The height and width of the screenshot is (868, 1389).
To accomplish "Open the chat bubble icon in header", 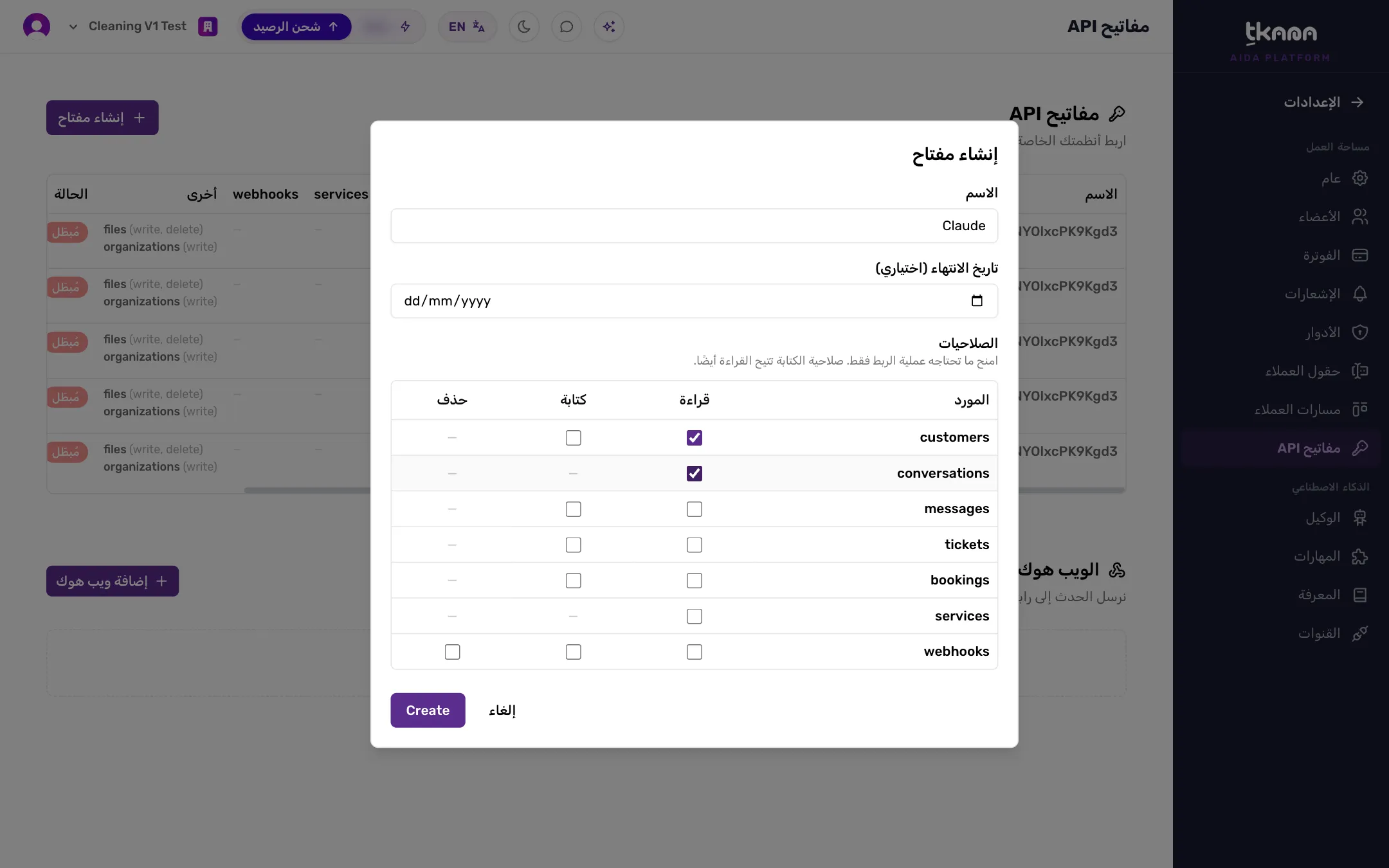I will coord(567,26).
